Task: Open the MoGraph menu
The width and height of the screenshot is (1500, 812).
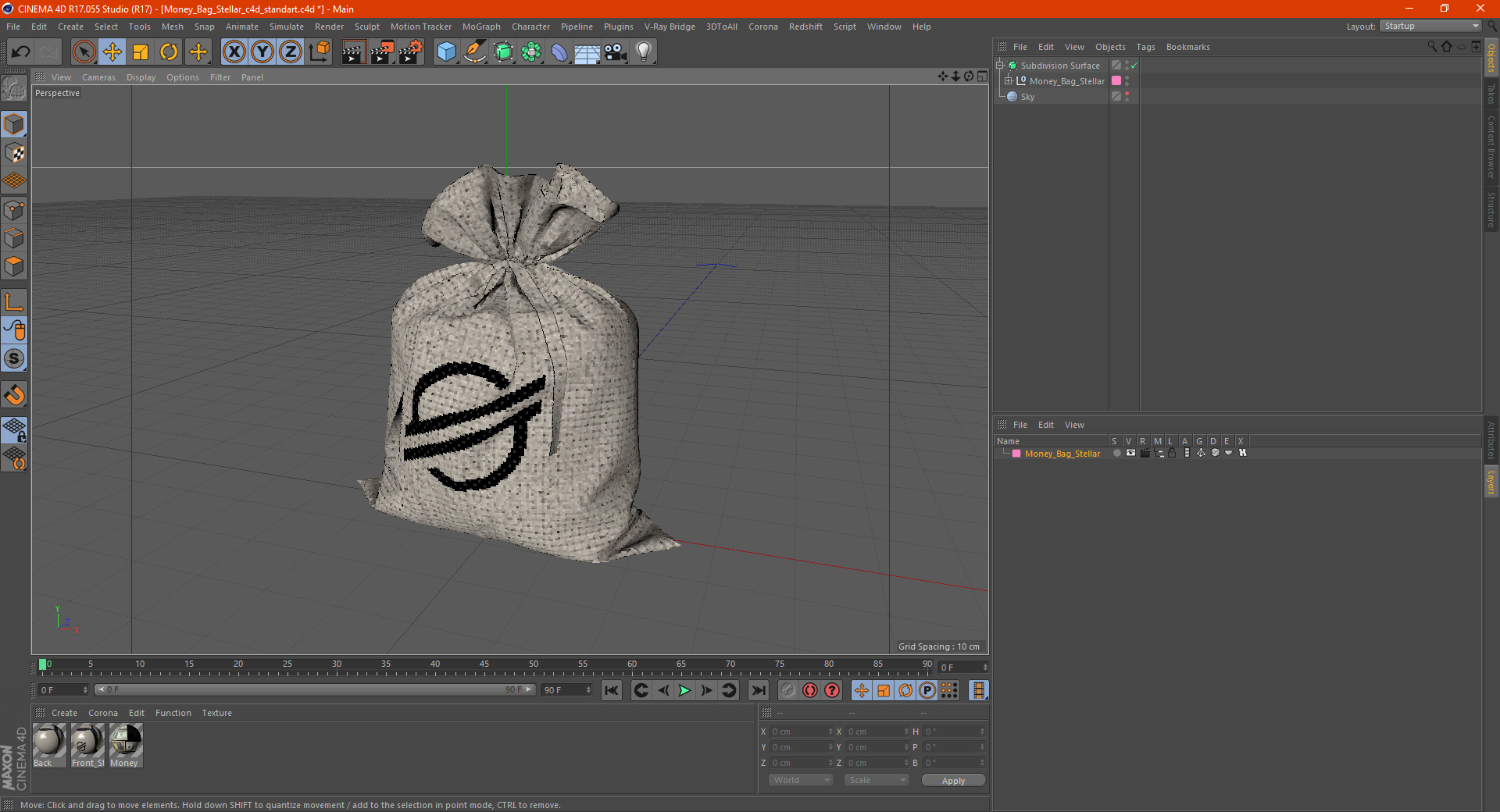Action: [x=481, y=27]
